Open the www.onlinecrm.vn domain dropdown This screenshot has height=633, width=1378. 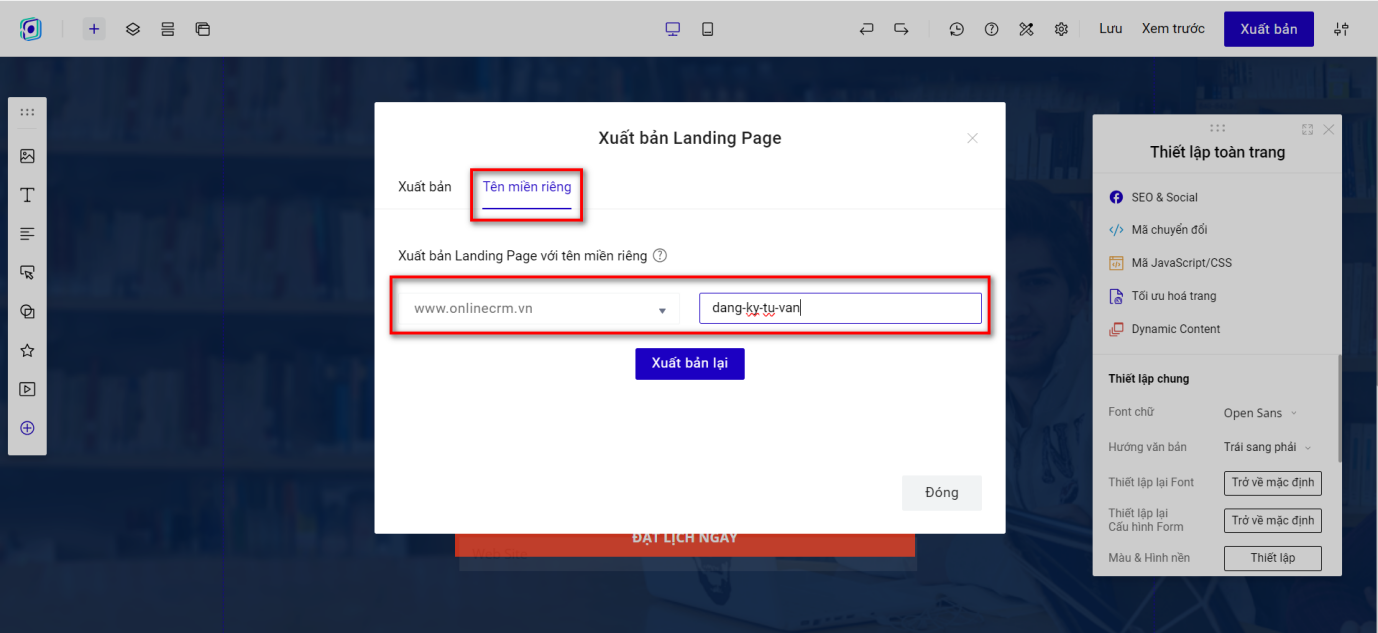tap(540, 309)
